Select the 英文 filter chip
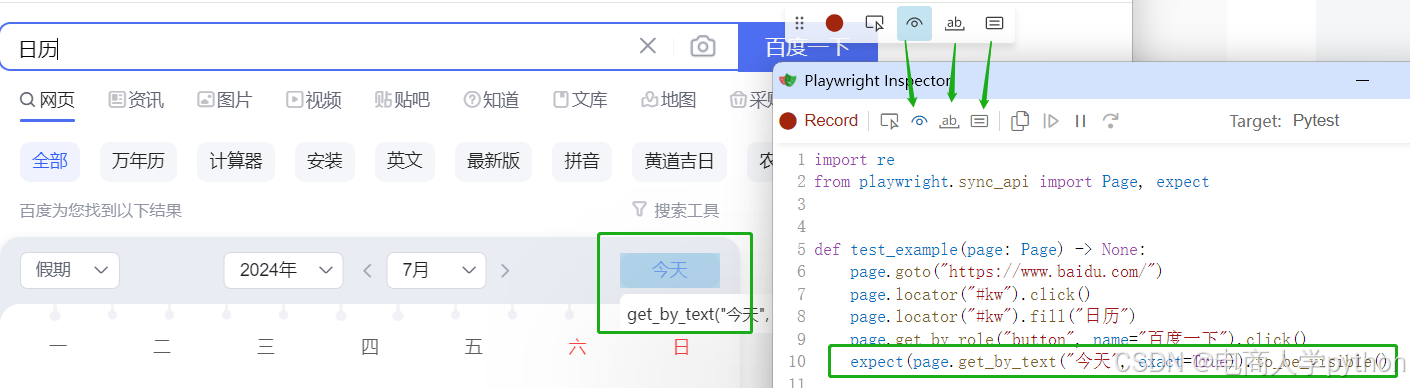Screen dimensions: 1410x388 tap(405, 161)
